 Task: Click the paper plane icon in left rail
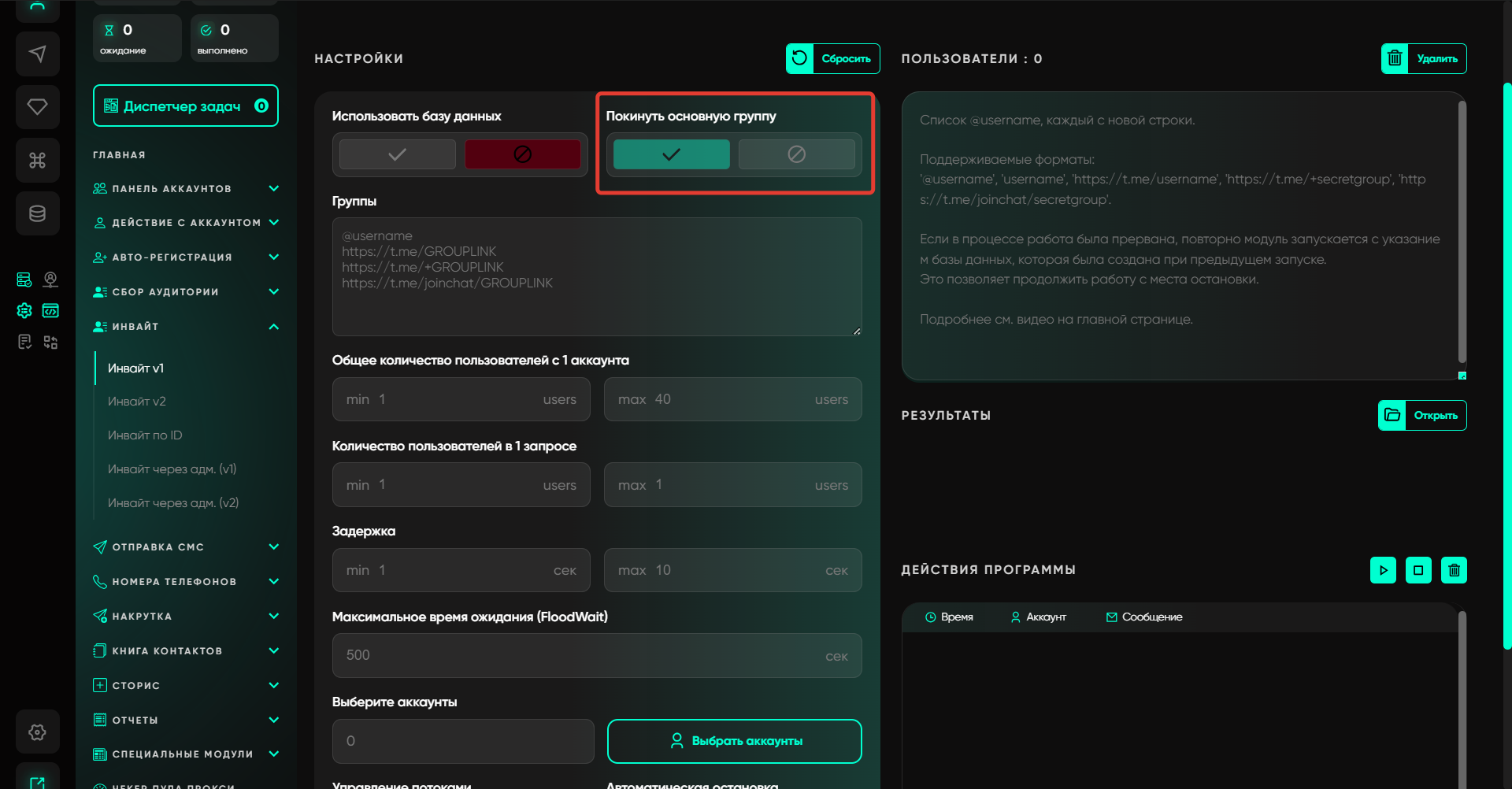[37, 54]
